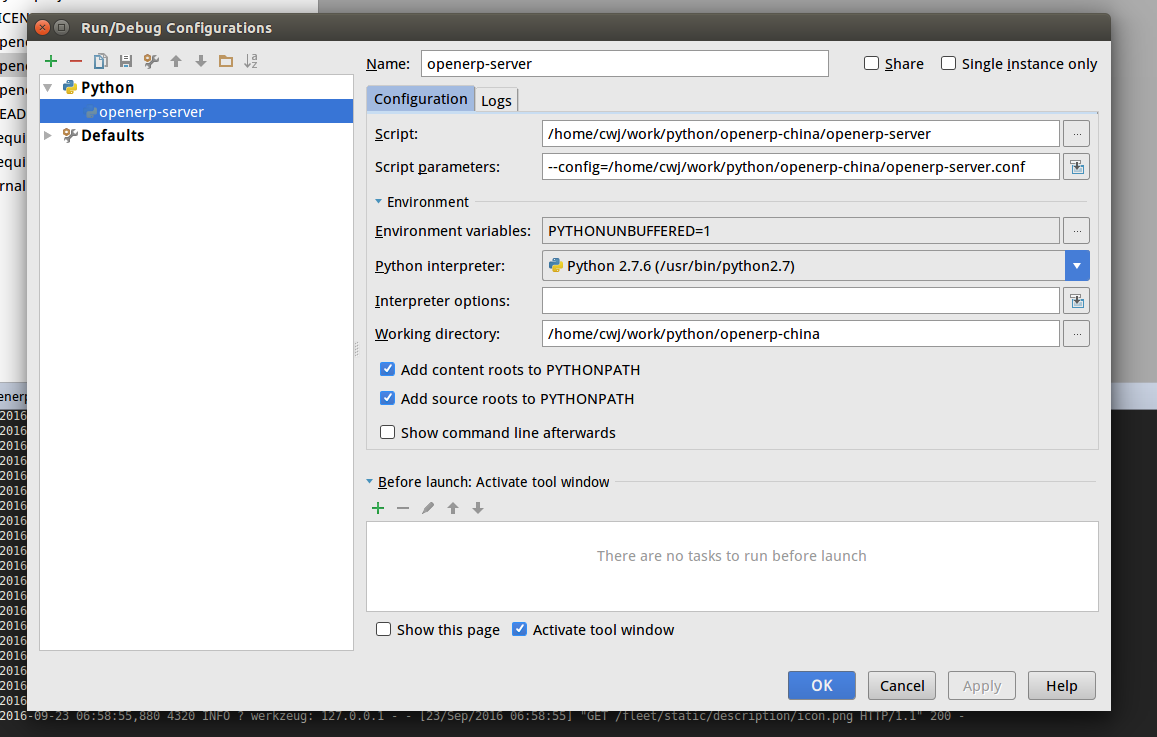Expand the Defaults tree node
The height and width of the screenshot is (737, 1157).
coord(48,135)
